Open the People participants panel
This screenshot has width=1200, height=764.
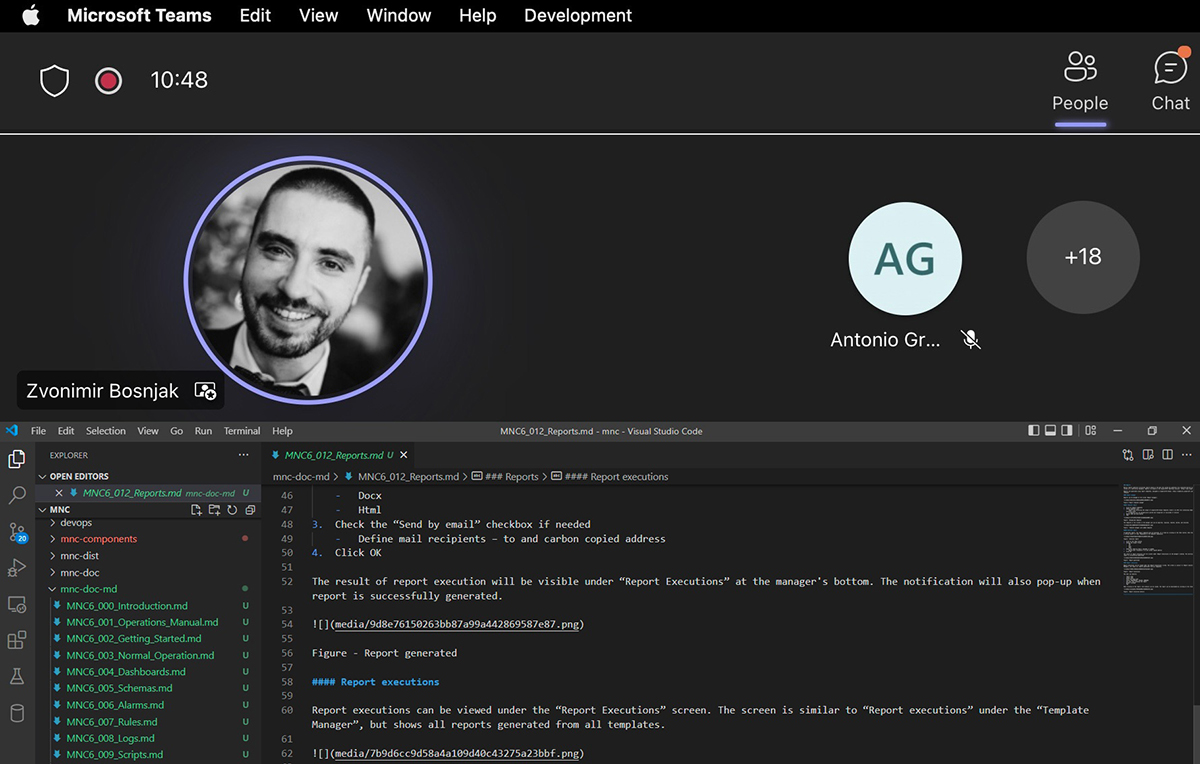(1080, 82)
